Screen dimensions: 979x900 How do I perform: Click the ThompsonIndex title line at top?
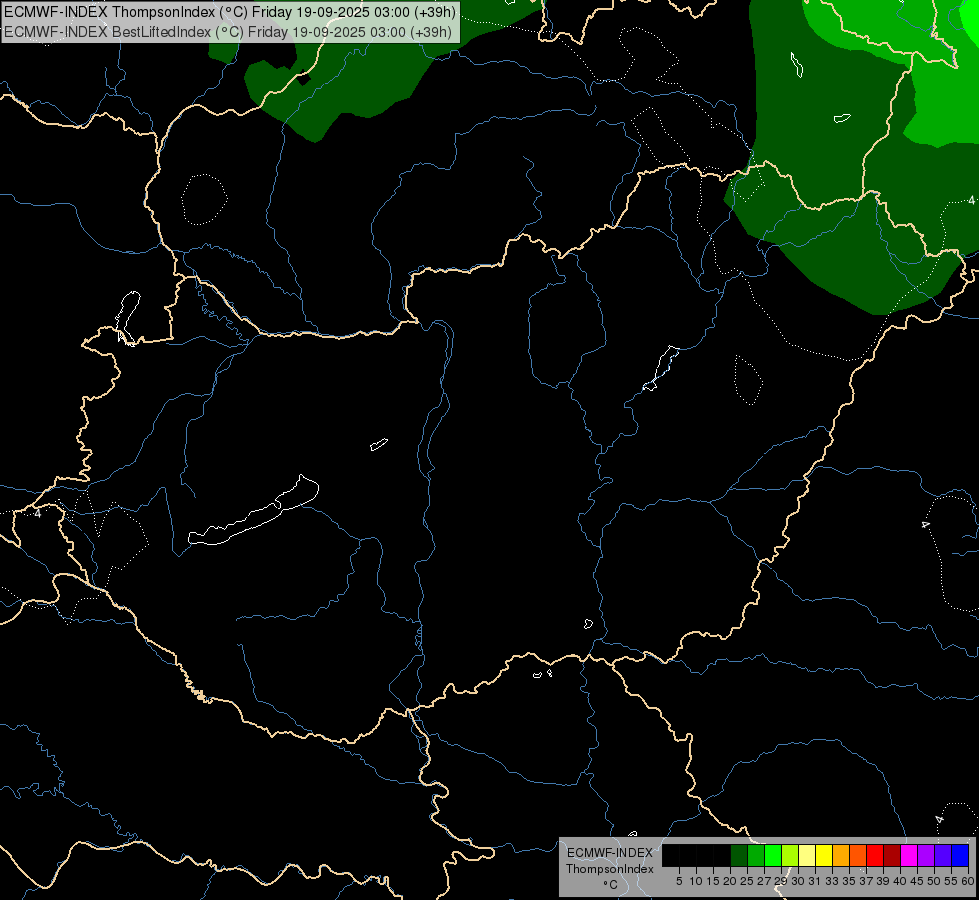coord(230,12)
